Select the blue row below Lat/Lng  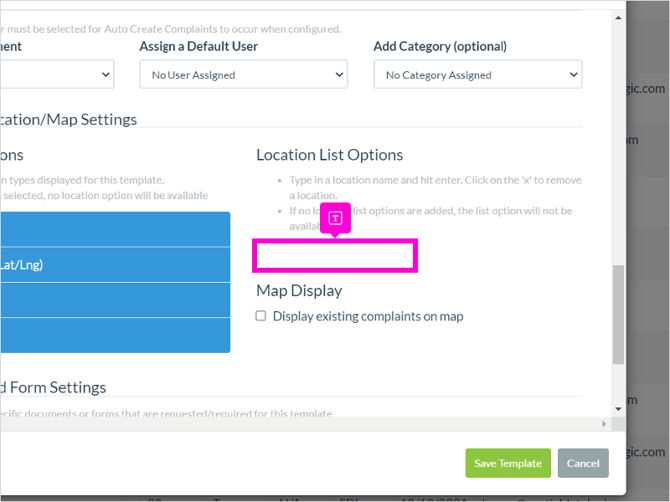click(x=115, y=300)
